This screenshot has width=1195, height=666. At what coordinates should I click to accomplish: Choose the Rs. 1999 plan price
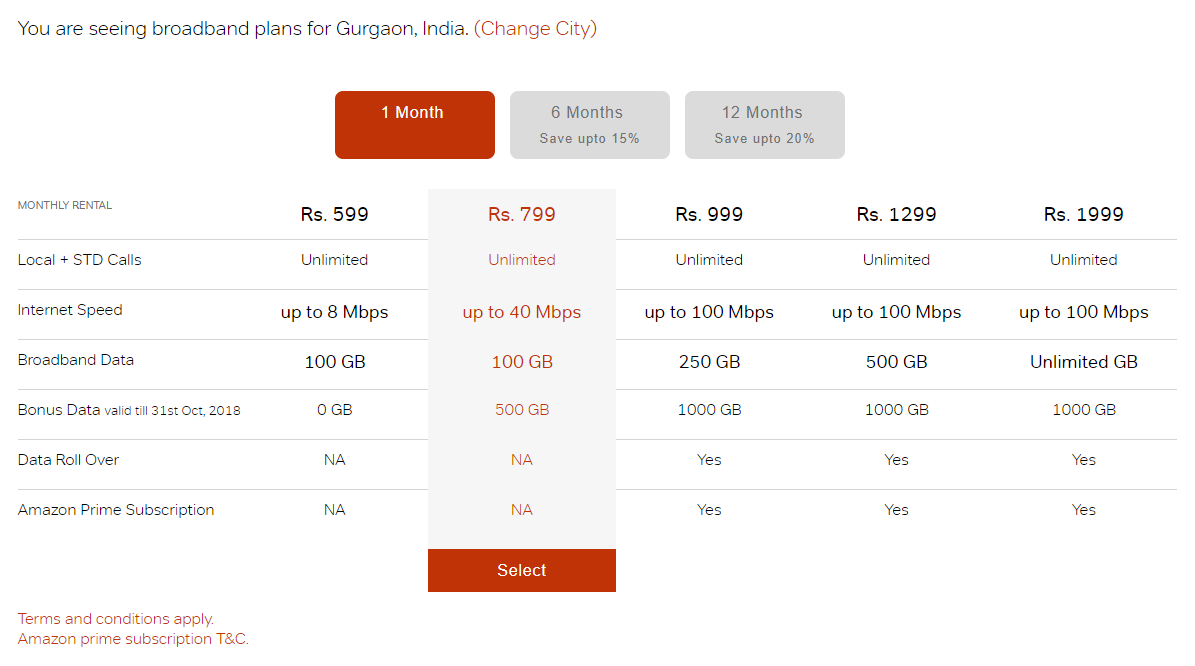pyautogui.click(x=1083, y=214)
